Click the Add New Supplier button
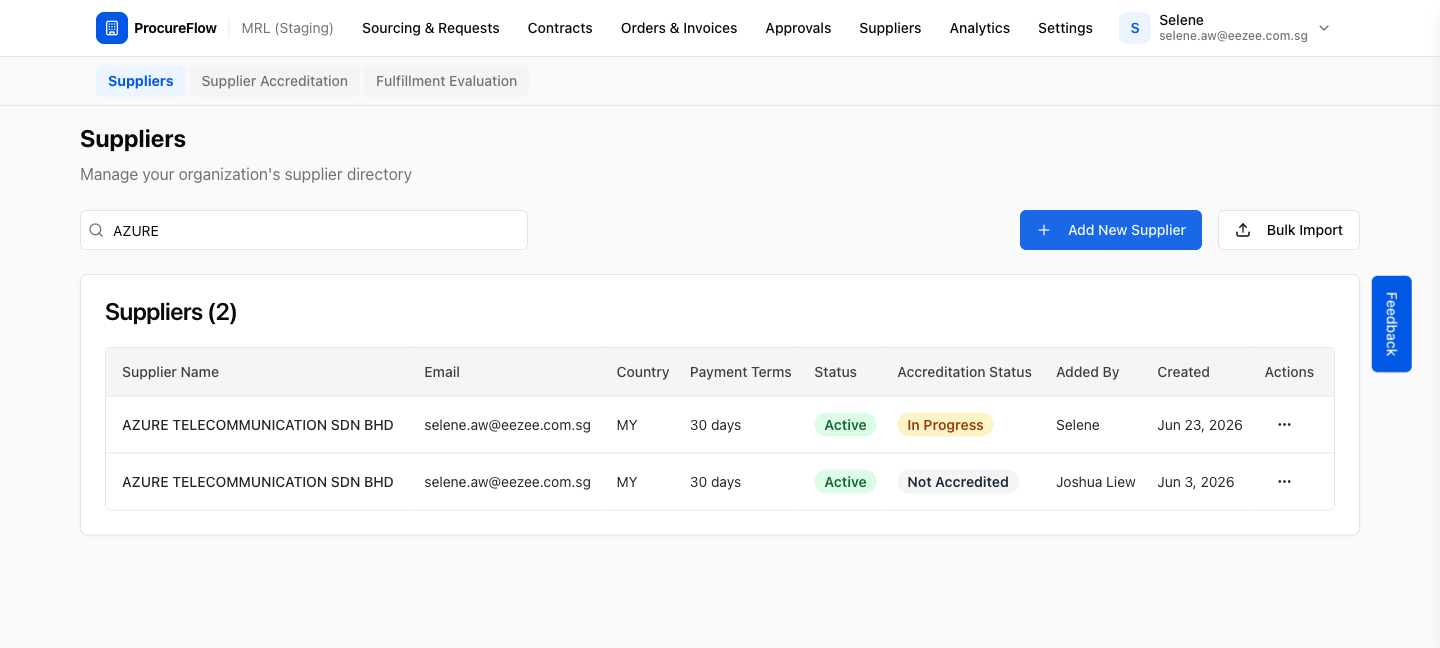 1111,230
